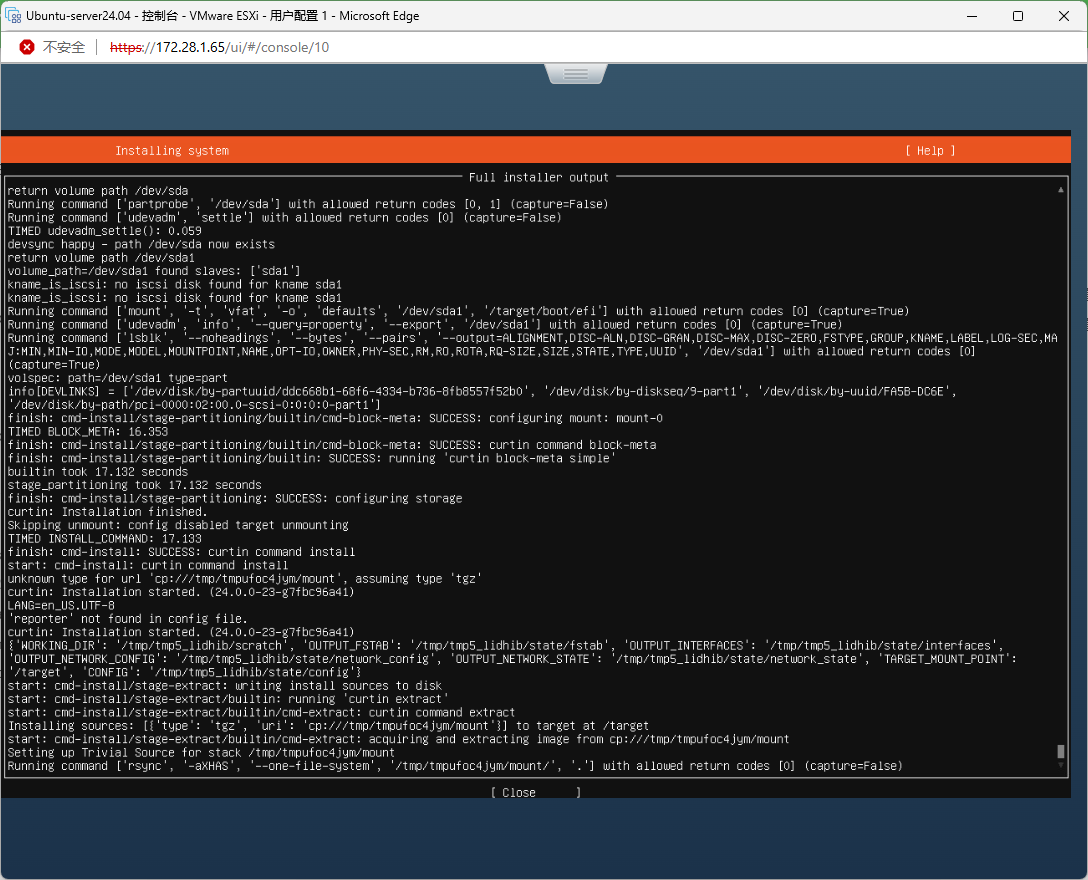Click the VMware ESXi favicon in title bar
The height and width of the screenshot is (880, 1088).
tap(14, 16)
